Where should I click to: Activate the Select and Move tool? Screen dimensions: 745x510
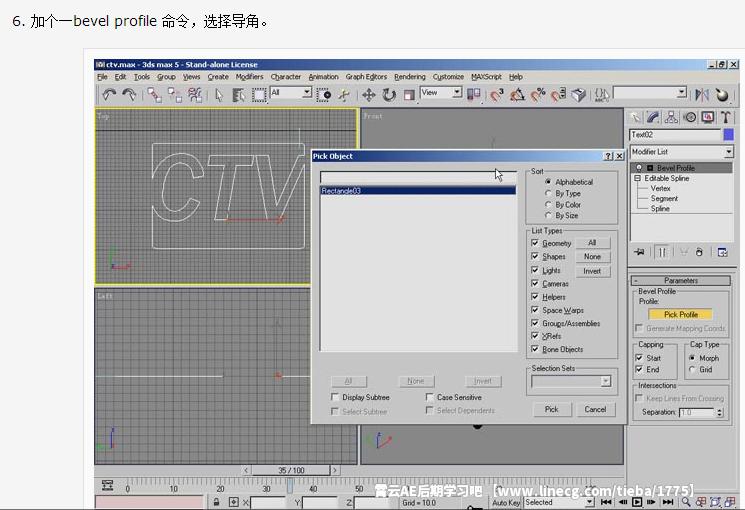tap(369, 95)
